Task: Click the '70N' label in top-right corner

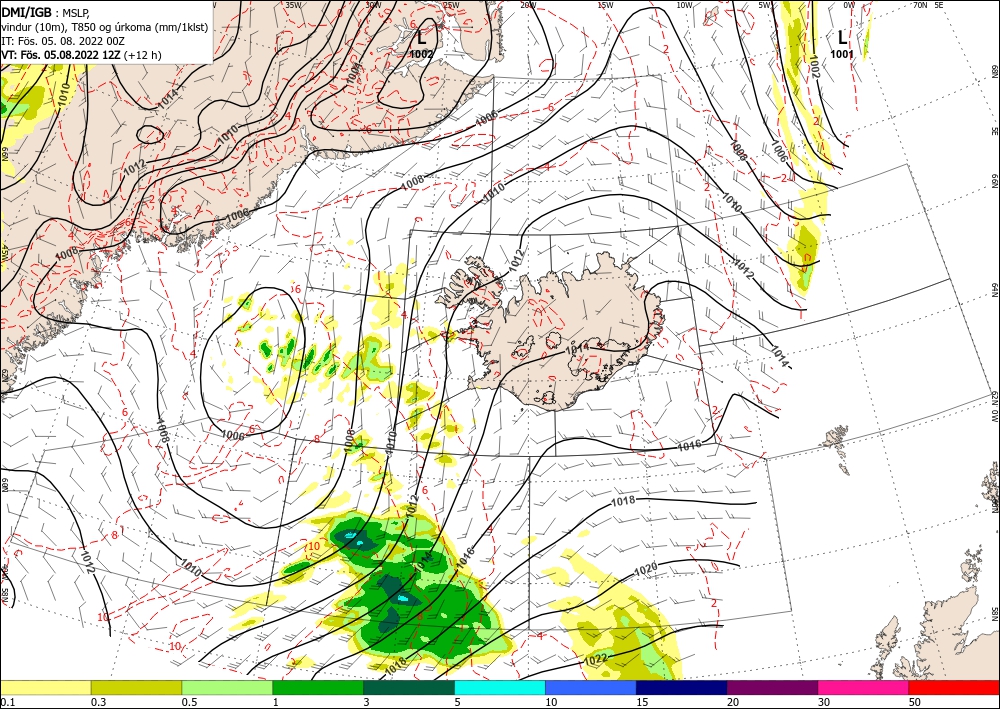Action: click(920, 5)
